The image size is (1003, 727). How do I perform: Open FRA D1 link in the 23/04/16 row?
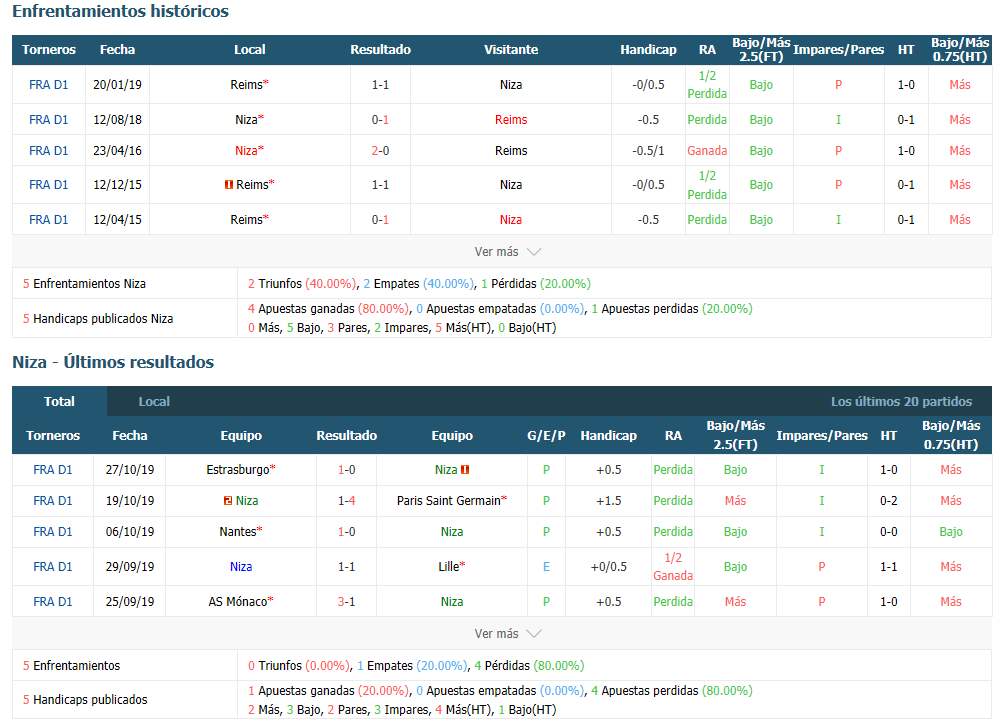click(49, 151)
